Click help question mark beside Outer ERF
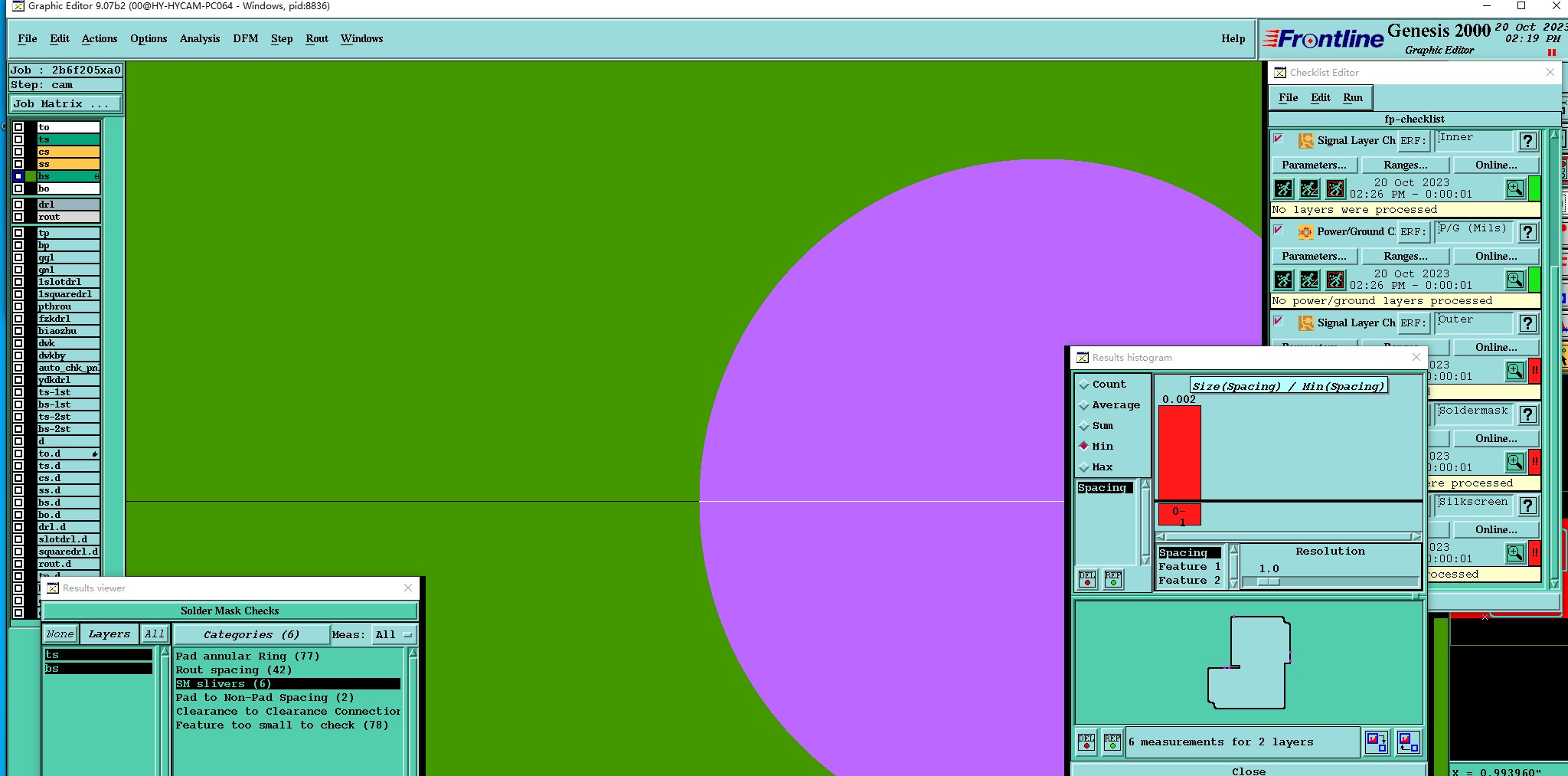This screenshot has width=1568, height=776. (x=1527, y=323)
